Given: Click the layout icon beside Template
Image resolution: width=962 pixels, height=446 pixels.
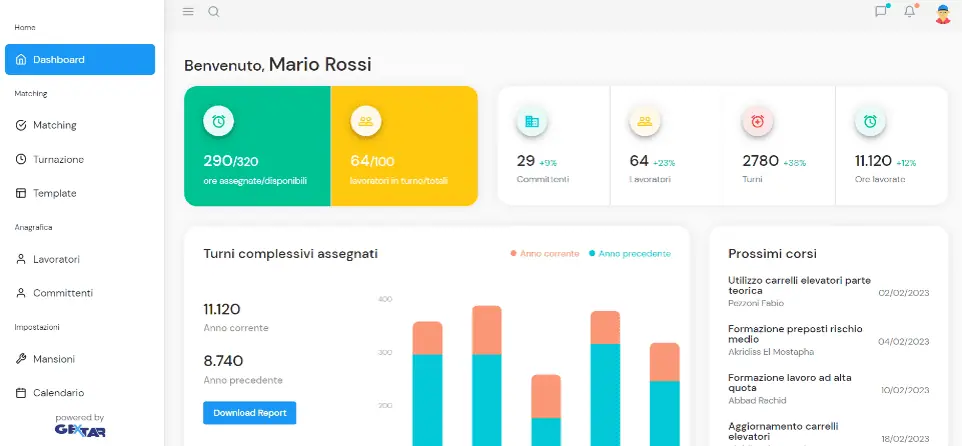Looking at the screenshot, I should (21, 193).
